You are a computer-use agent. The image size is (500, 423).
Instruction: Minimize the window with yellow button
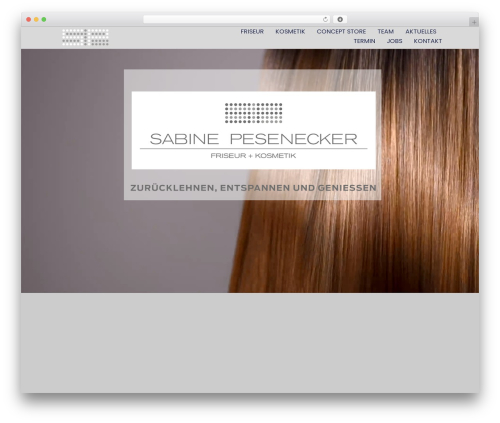(x=36, y=19)
